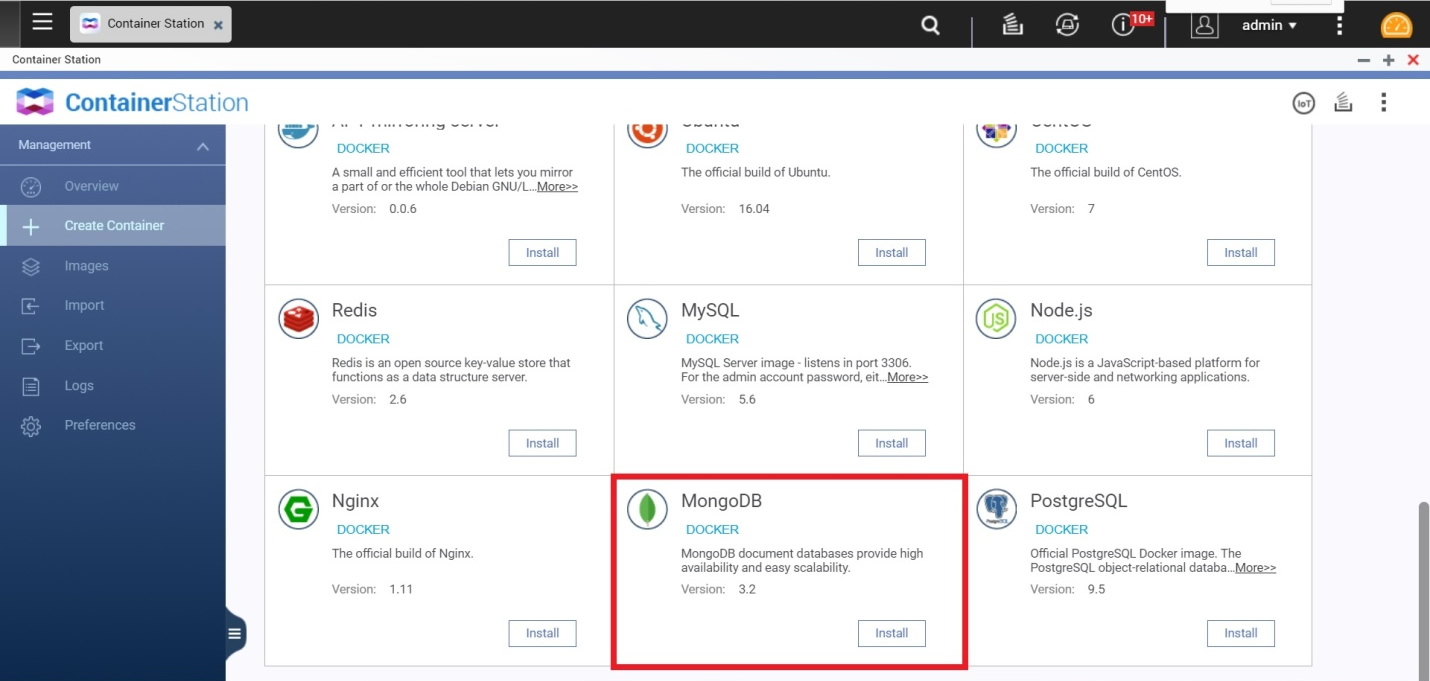Open Export in sidebar
This screenshot has width=1430, height=681.
coord(112,346)
